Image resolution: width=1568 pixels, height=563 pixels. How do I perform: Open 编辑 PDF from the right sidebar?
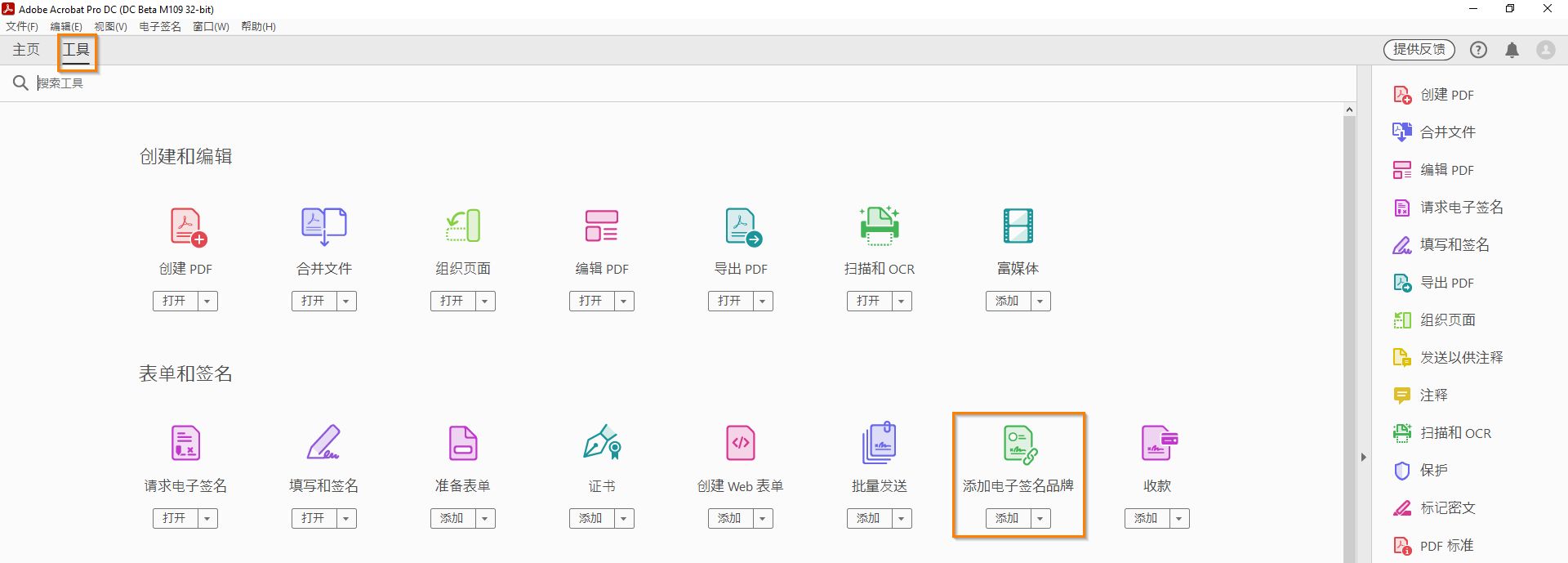coord(1434,170)
